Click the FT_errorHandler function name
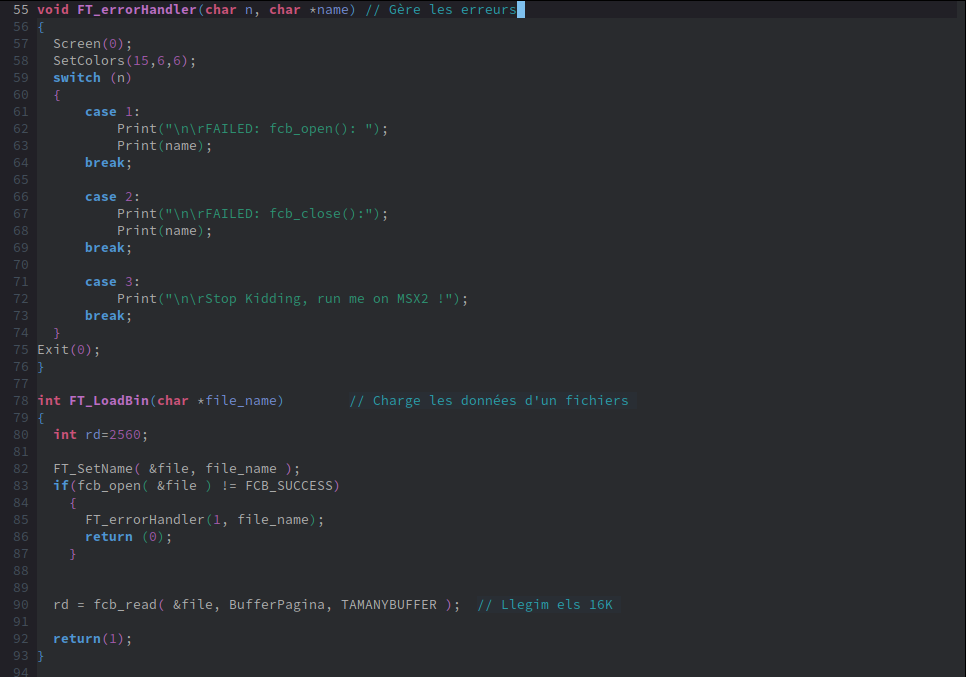 coord(137,10)
